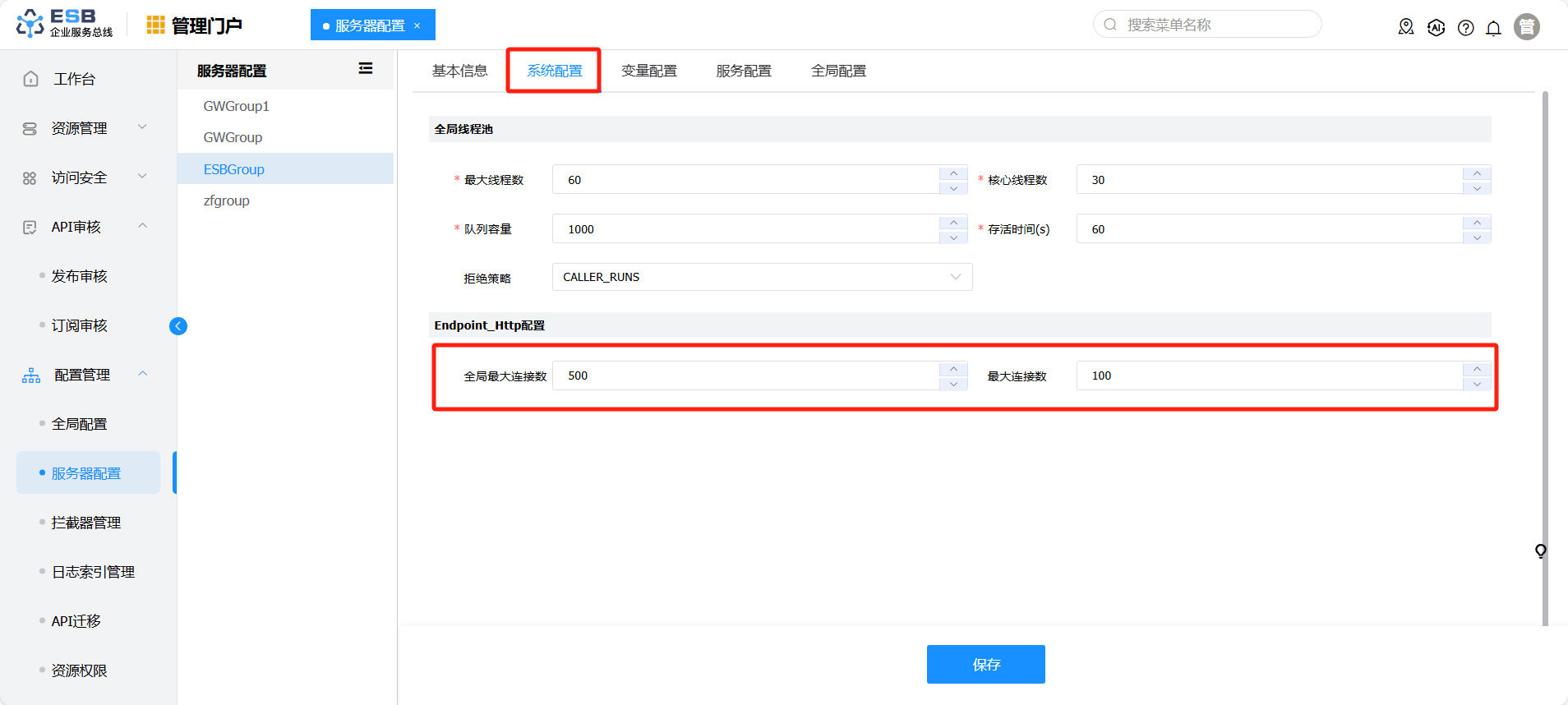Increase 全局最大连接数 with up arrow
Screen dimensions: 1568x705
953,369
